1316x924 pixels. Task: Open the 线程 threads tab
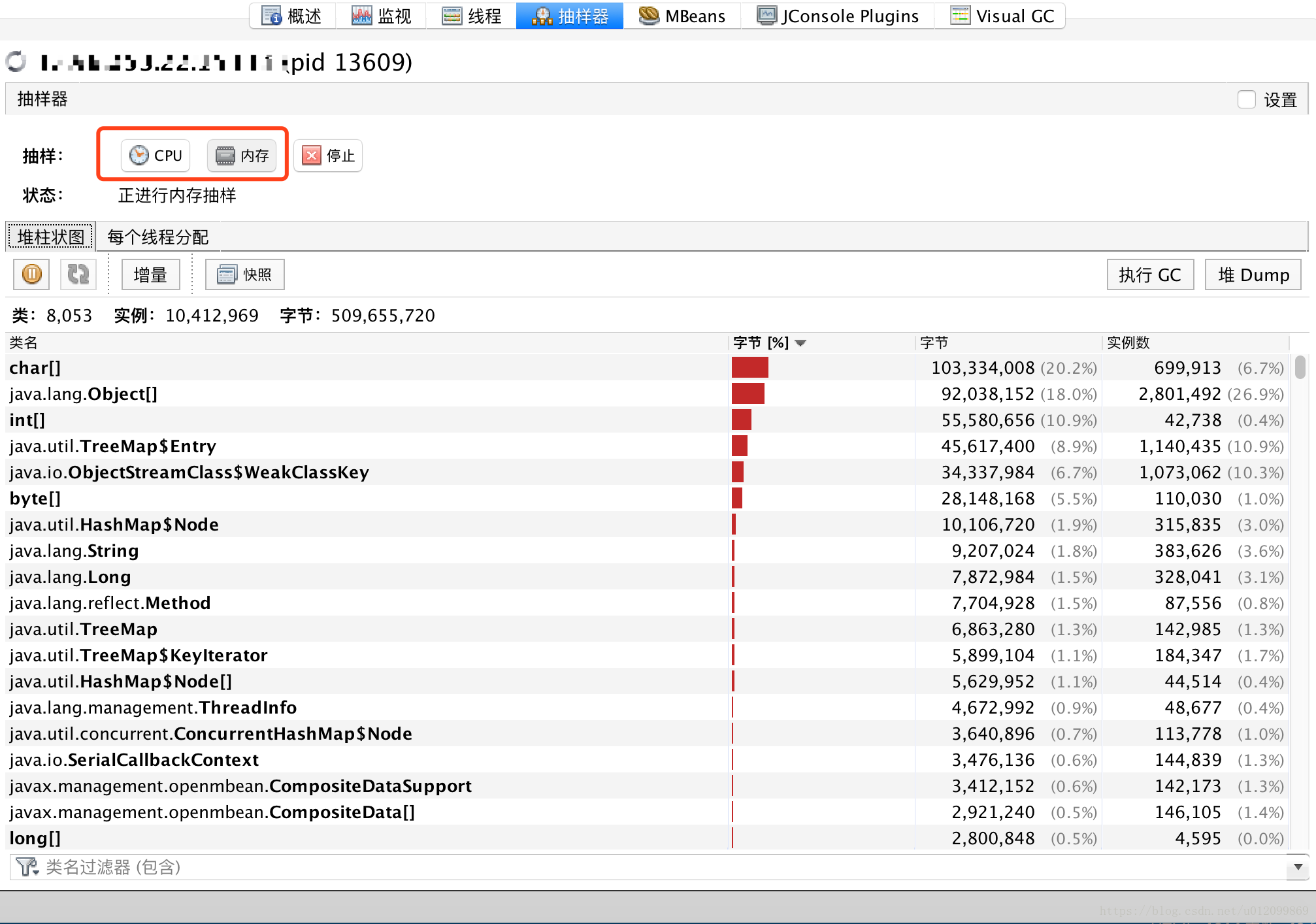[x=471, y=16]
